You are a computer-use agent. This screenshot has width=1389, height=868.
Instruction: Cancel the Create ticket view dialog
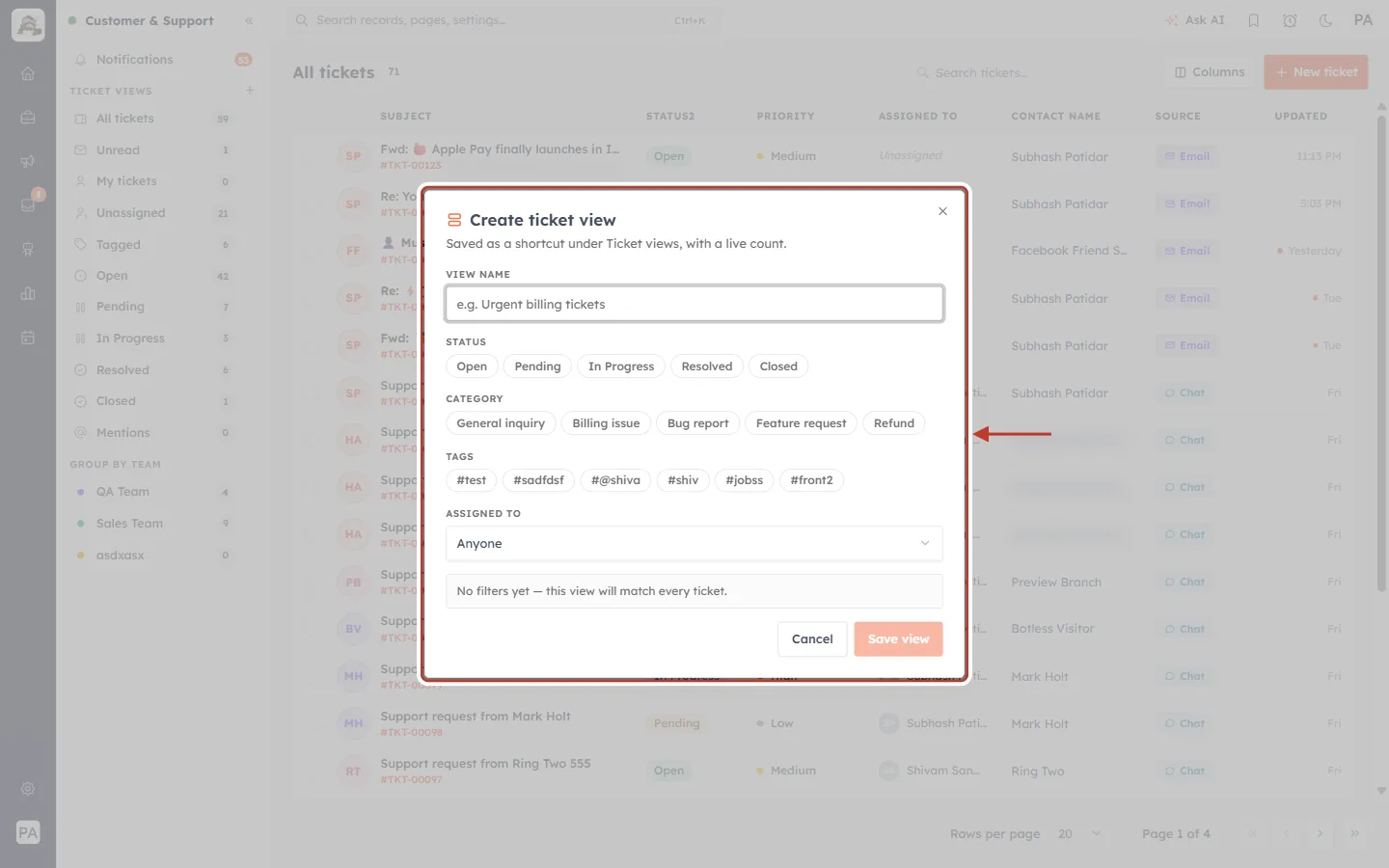[812, 639]
